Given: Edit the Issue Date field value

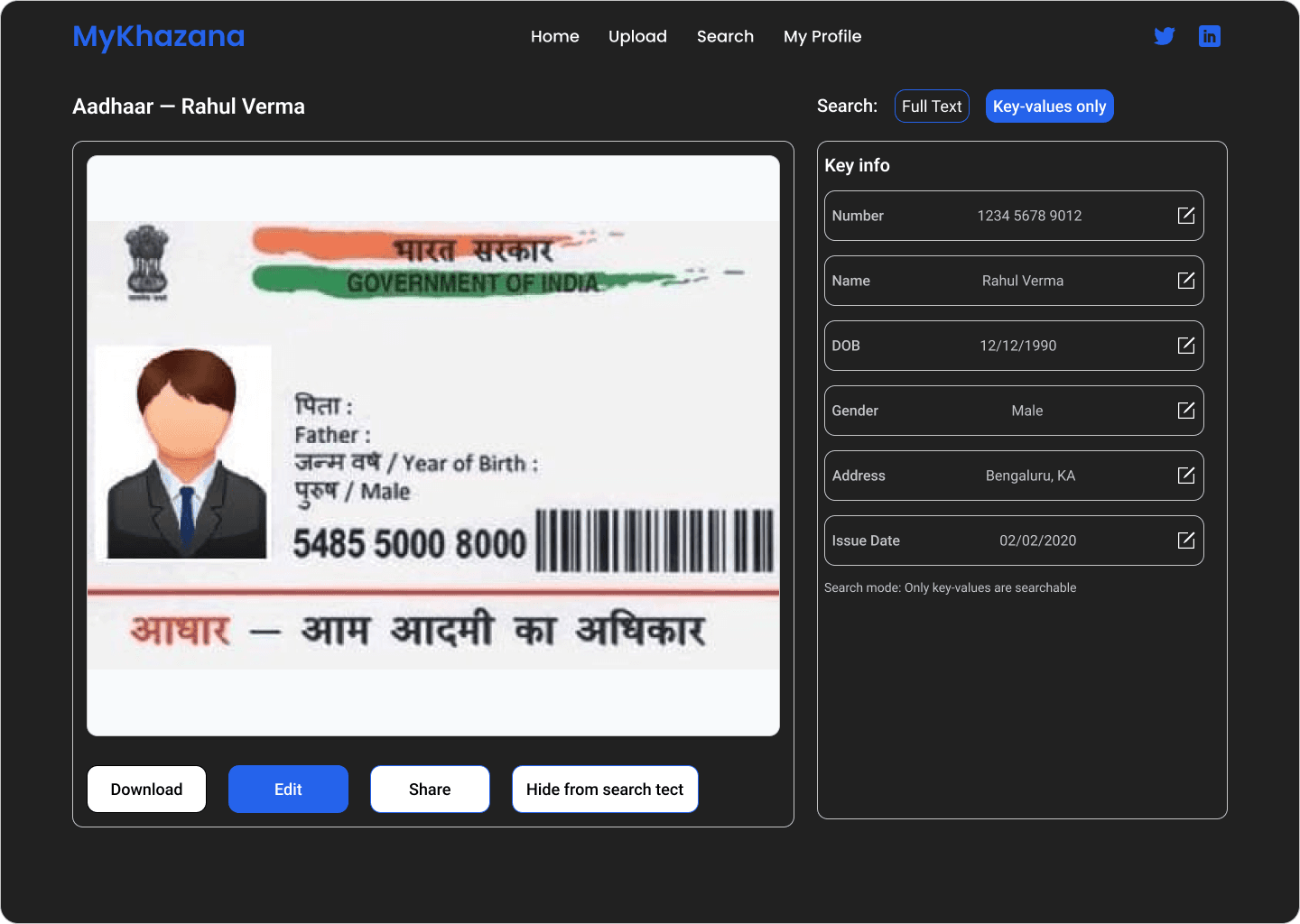Looking at the screenshot, I should [1186, 541].
